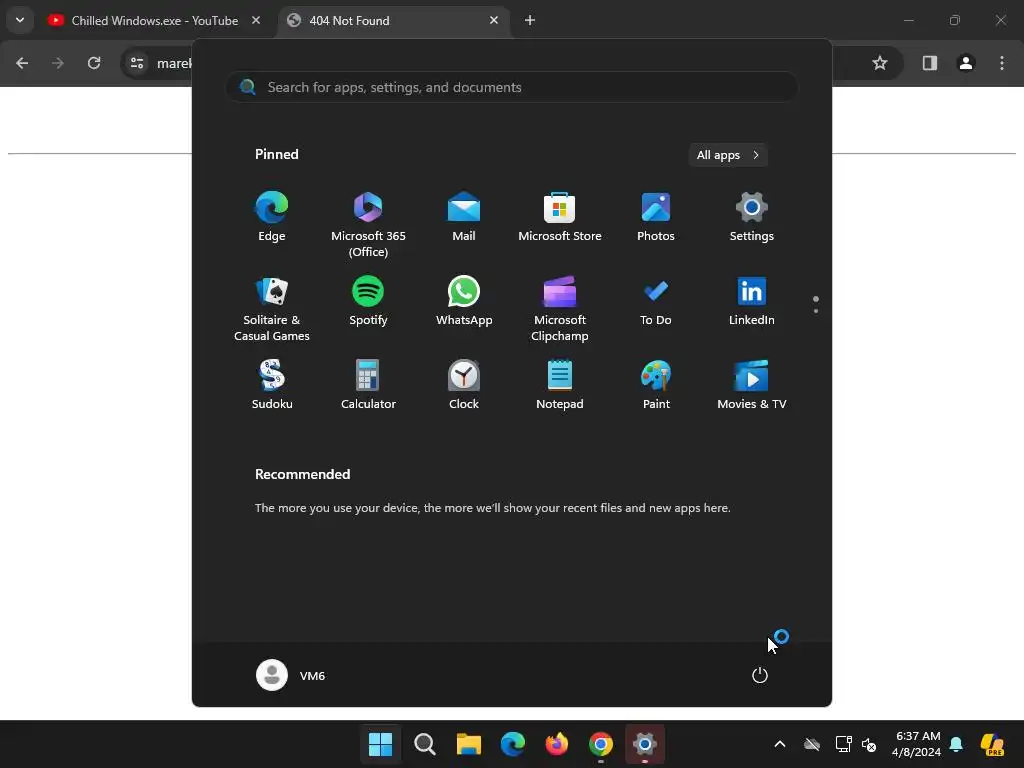Switch to Chilled Windows.exe YouTube tab

154,21
